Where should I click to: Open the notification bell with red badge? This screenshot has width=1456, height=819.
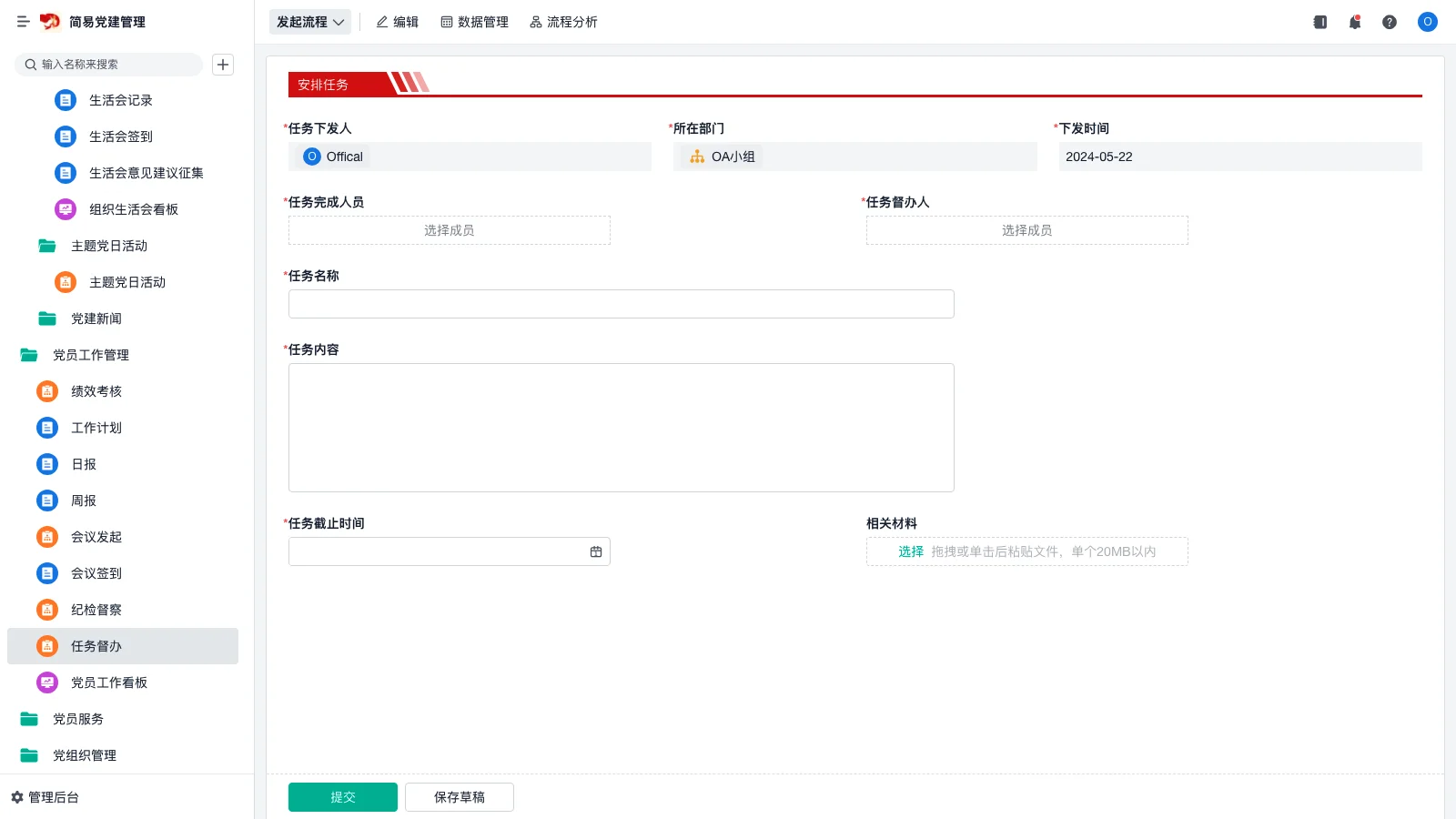pyautogui.click(x=1354, y=22)
